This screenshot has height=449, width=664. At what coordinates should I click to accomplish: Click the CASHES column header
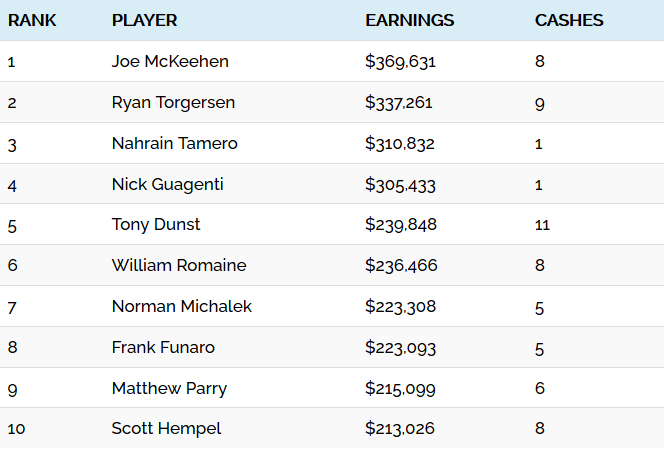click(569, 20)
